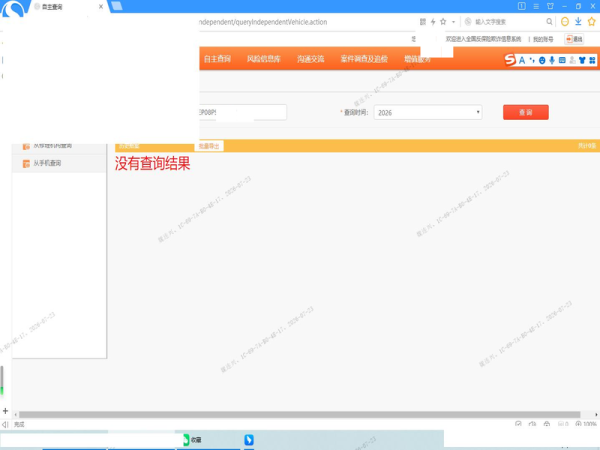
Task: Click the Sogou input method S logo
Action: coord(510,60)
